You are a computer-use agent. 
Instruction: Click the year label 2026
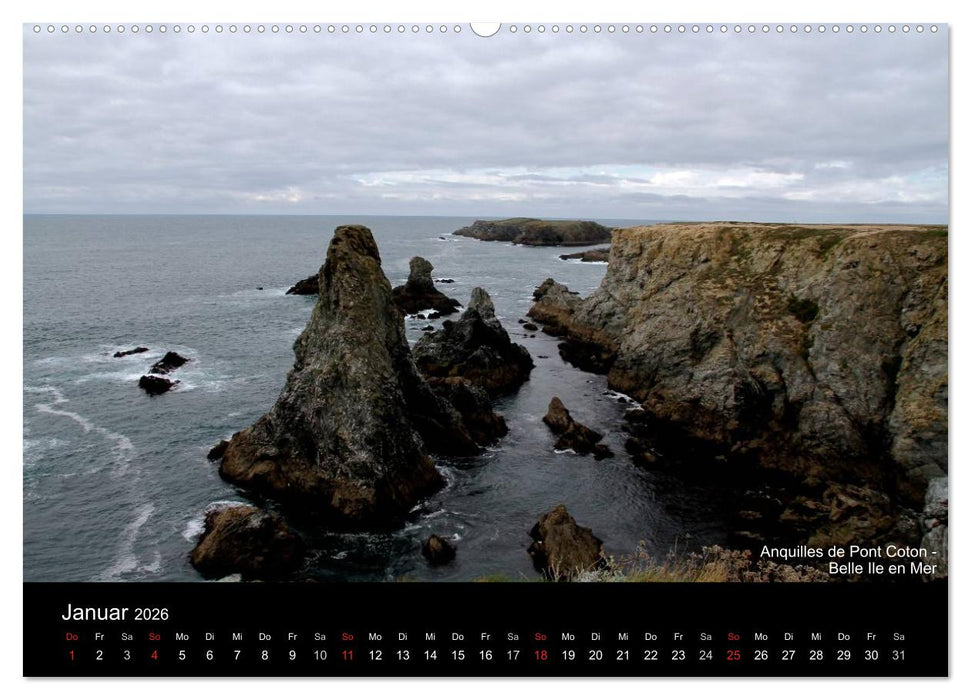[x=150, y=614]
